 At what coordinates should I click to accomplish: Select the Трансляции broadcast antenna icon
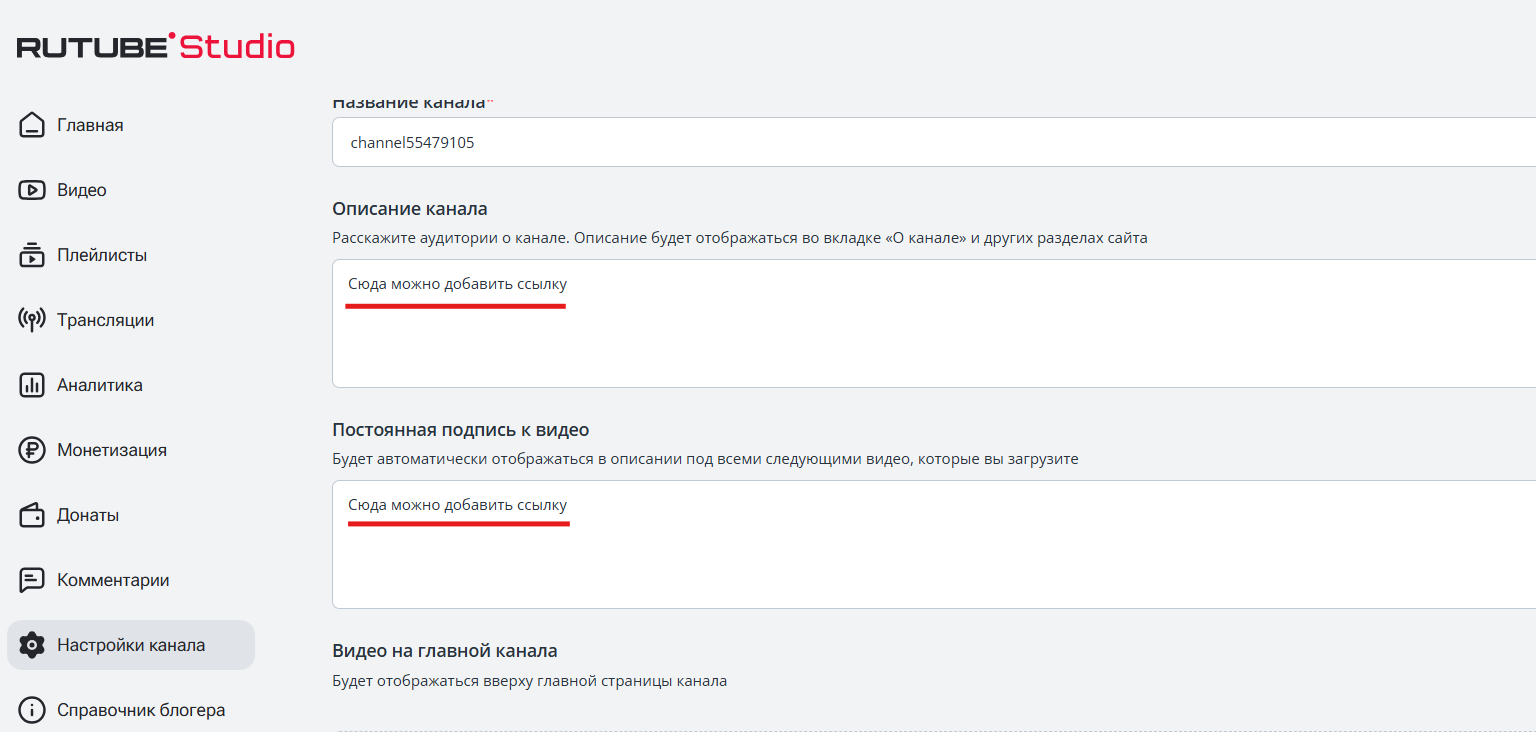[x=31, y=319]
